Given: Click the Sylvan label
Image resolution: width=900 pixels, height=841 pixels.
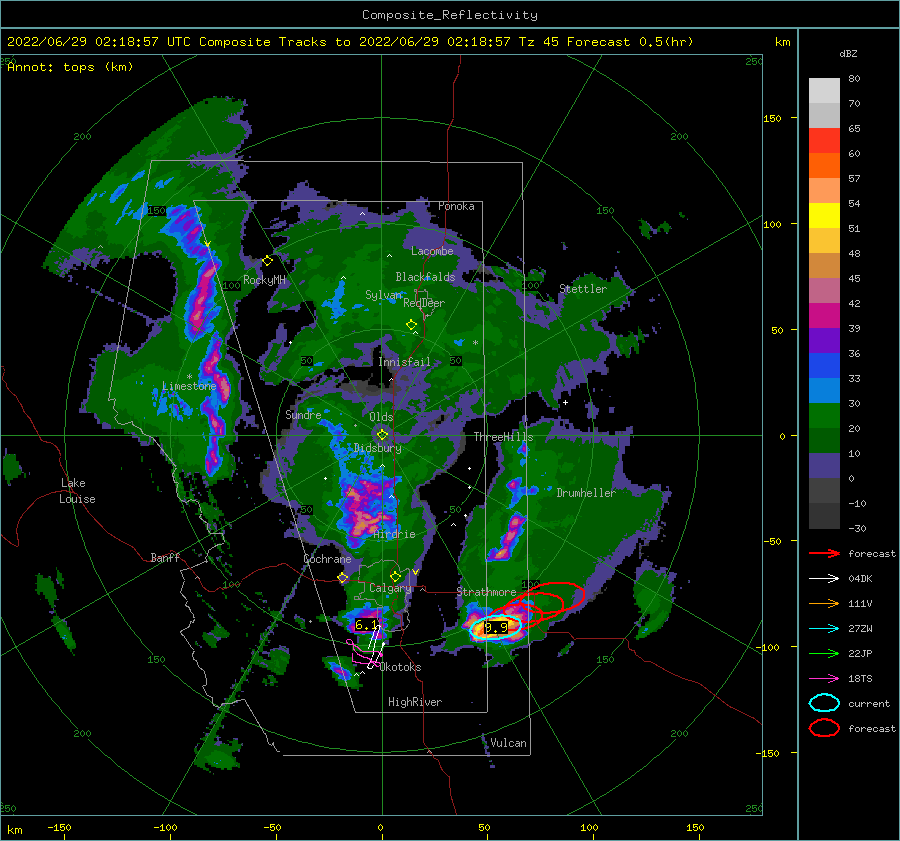Looking at the screenshot, I should point(383,295).
